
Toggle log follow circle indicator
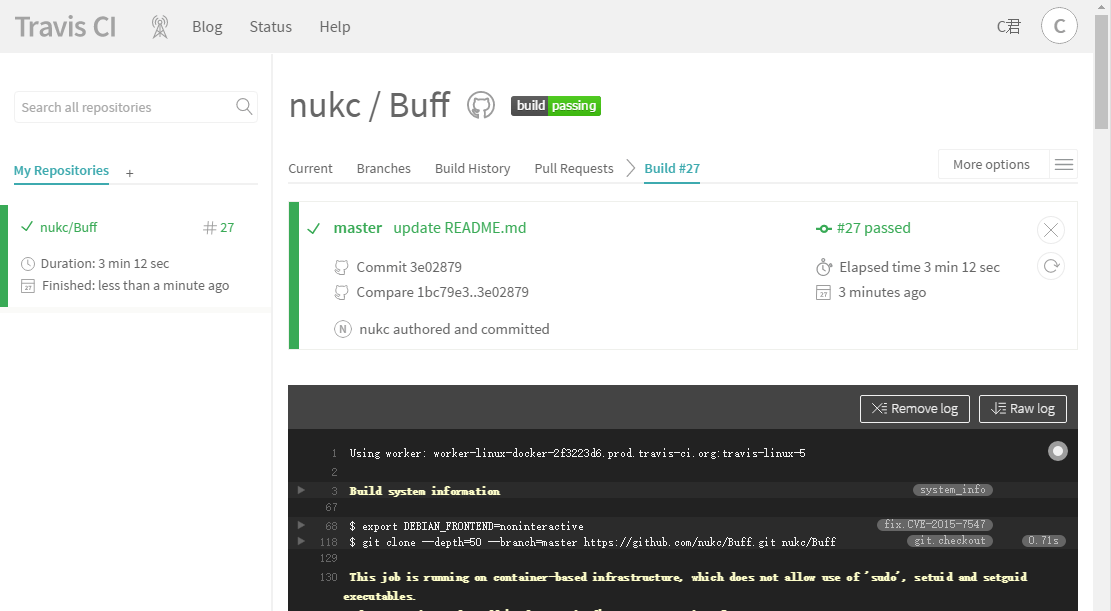pos(1057,452)
